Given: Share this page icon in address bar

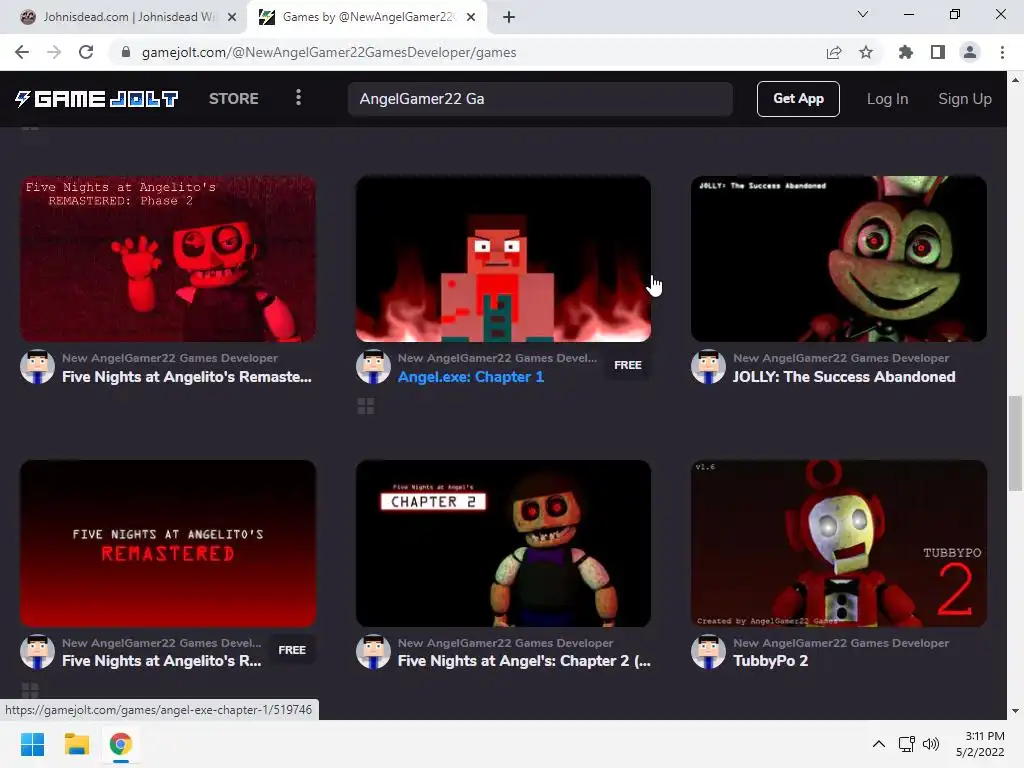Looking at the screenshot, I should 834,52.
